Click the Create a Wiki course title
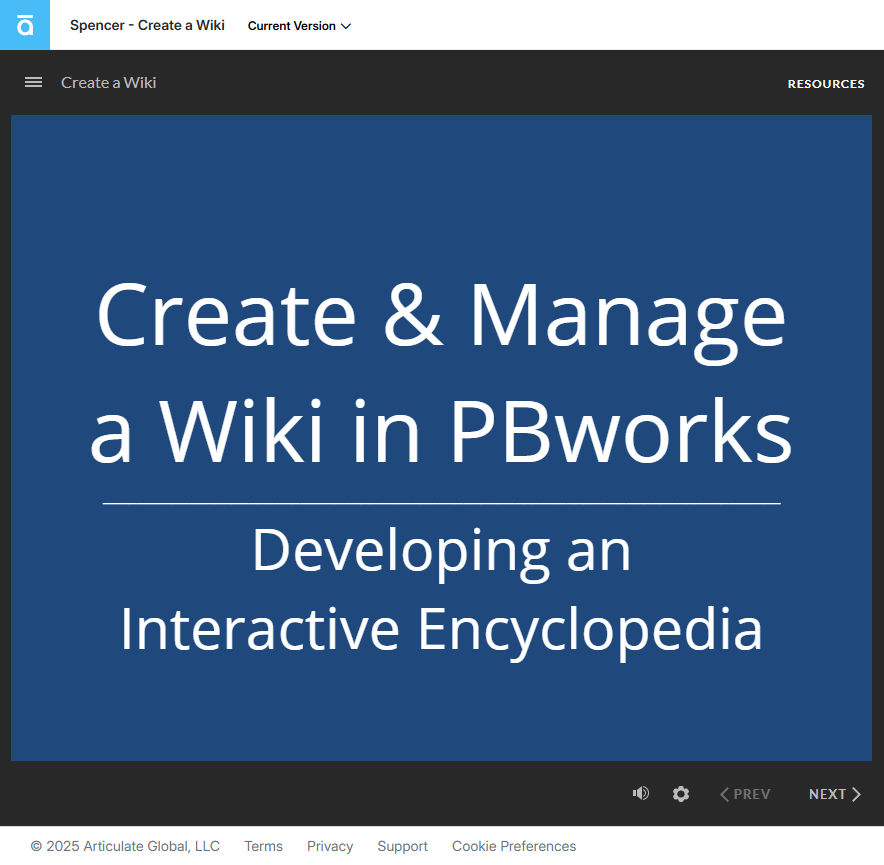The width and height of the screenshot is (884, 865). pos(108,83)
